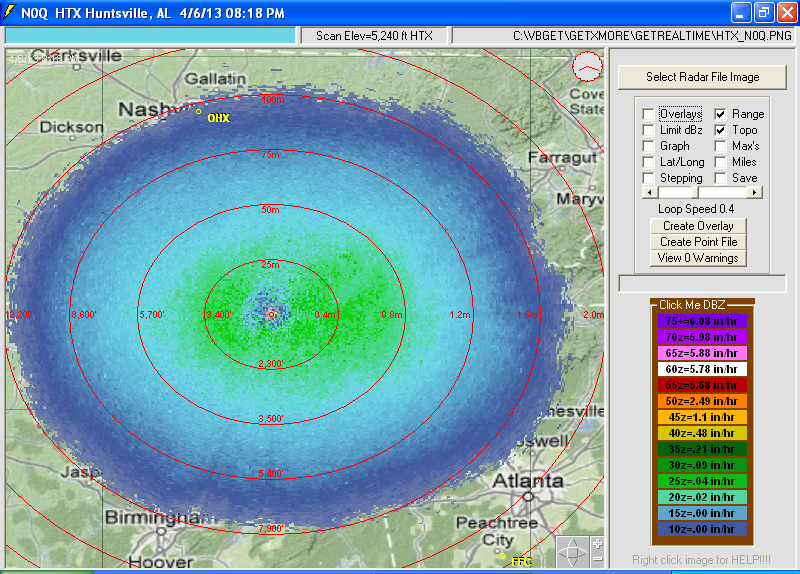Screen dimensions: 800x574
Task: Disable the Topo checkbox
Action: point(720,130)
